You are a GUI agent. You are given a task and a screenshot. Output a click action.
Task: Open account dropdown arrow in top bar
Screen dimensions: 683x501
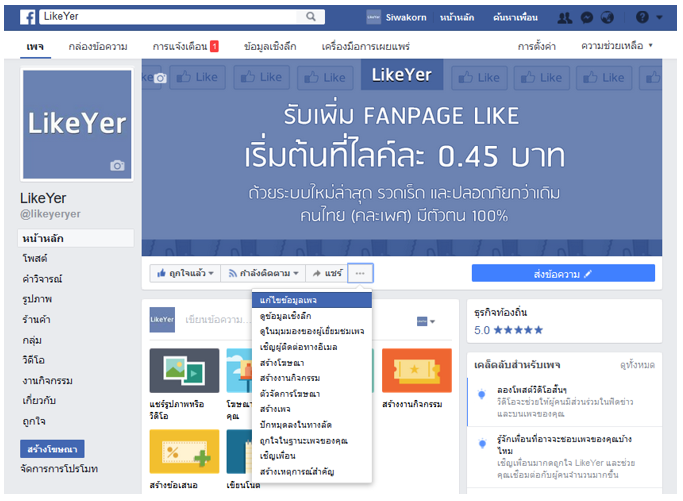[659, 17]
